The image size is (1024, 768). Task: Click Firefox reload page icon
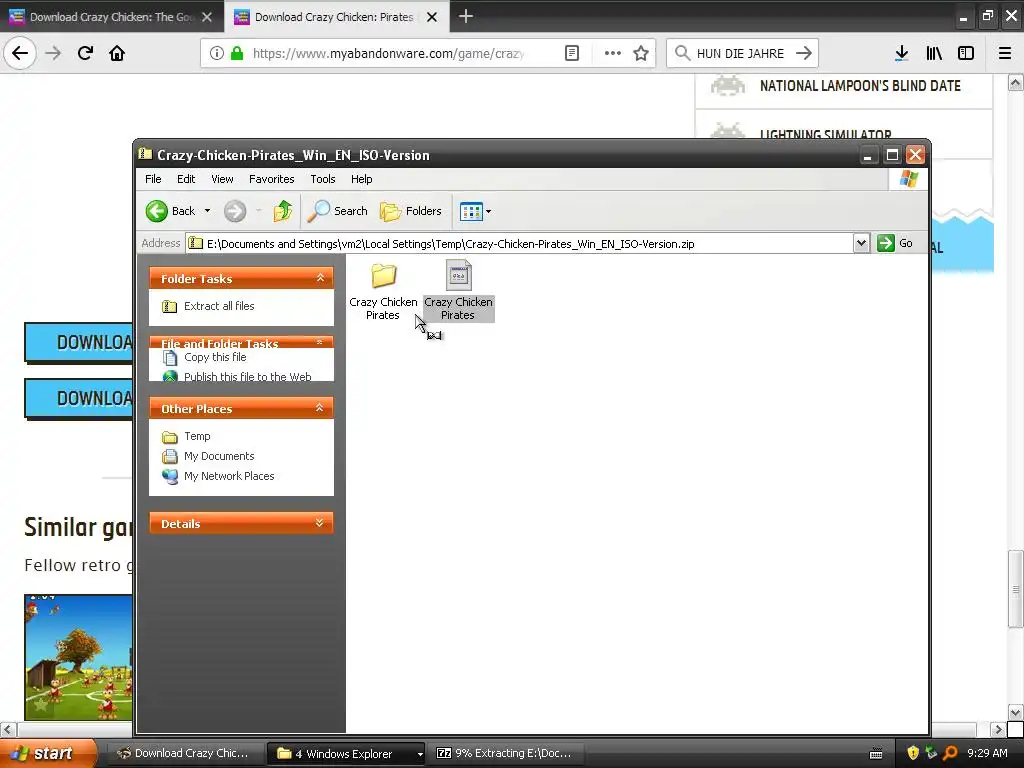(85, 53)
